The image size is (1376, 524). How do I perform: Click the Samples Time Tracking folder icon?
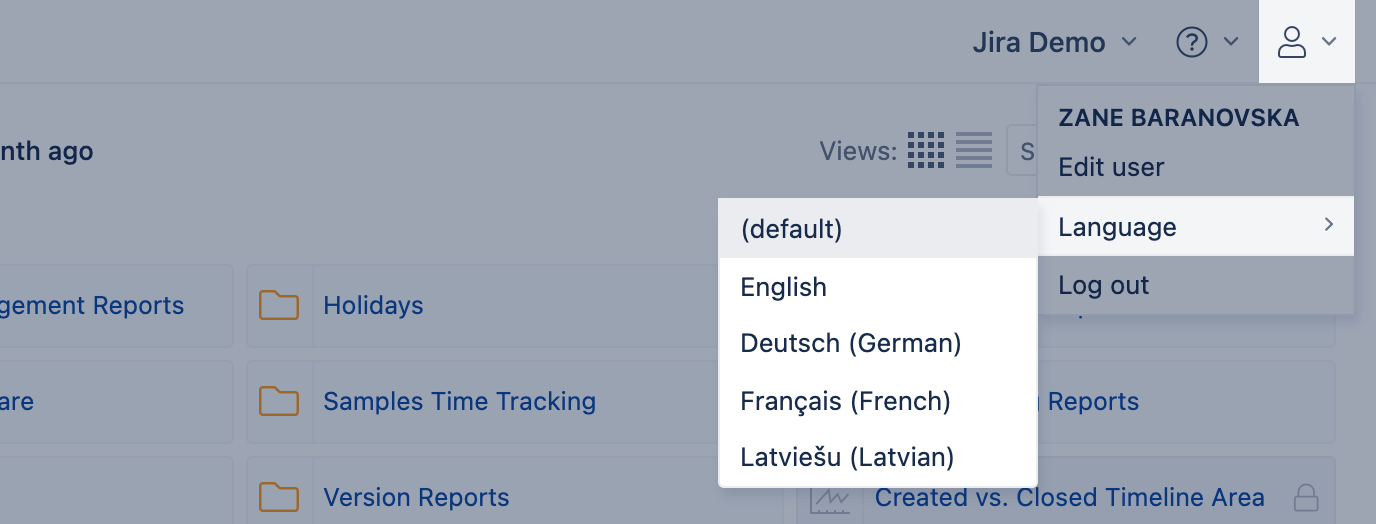coord(279,401)
